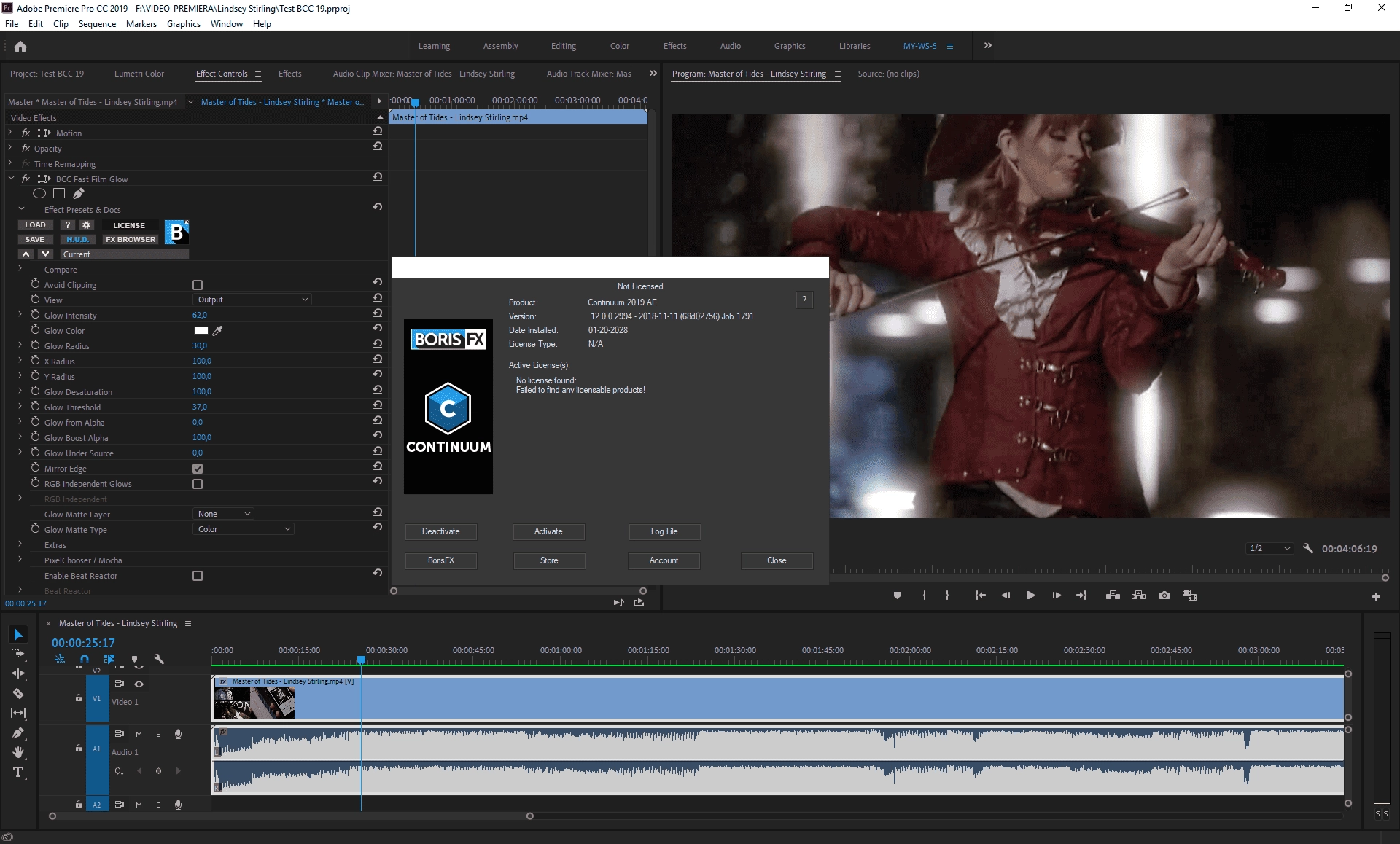
Task: Switch to Color workspace
Action: (x=620, y=46)
